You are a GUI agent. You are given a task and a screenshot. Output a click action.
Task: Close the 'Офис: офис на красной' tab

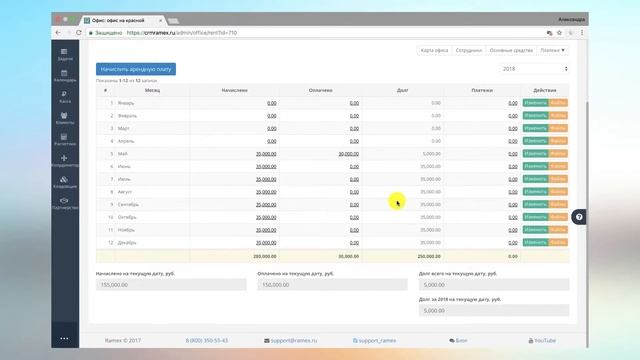point(160,20)
